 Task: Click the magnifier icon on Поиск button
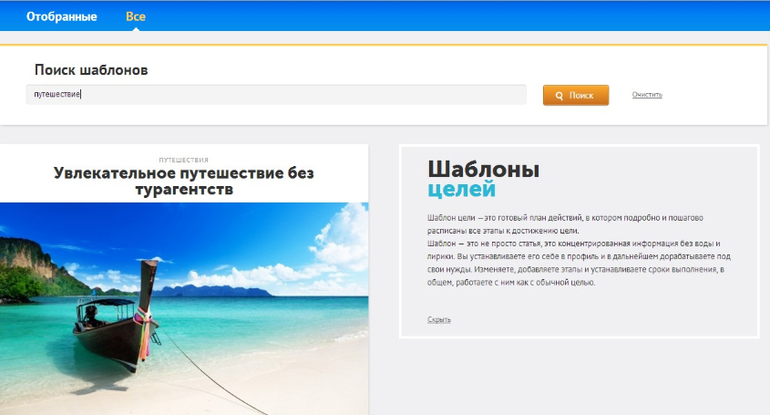pos(559,96)
